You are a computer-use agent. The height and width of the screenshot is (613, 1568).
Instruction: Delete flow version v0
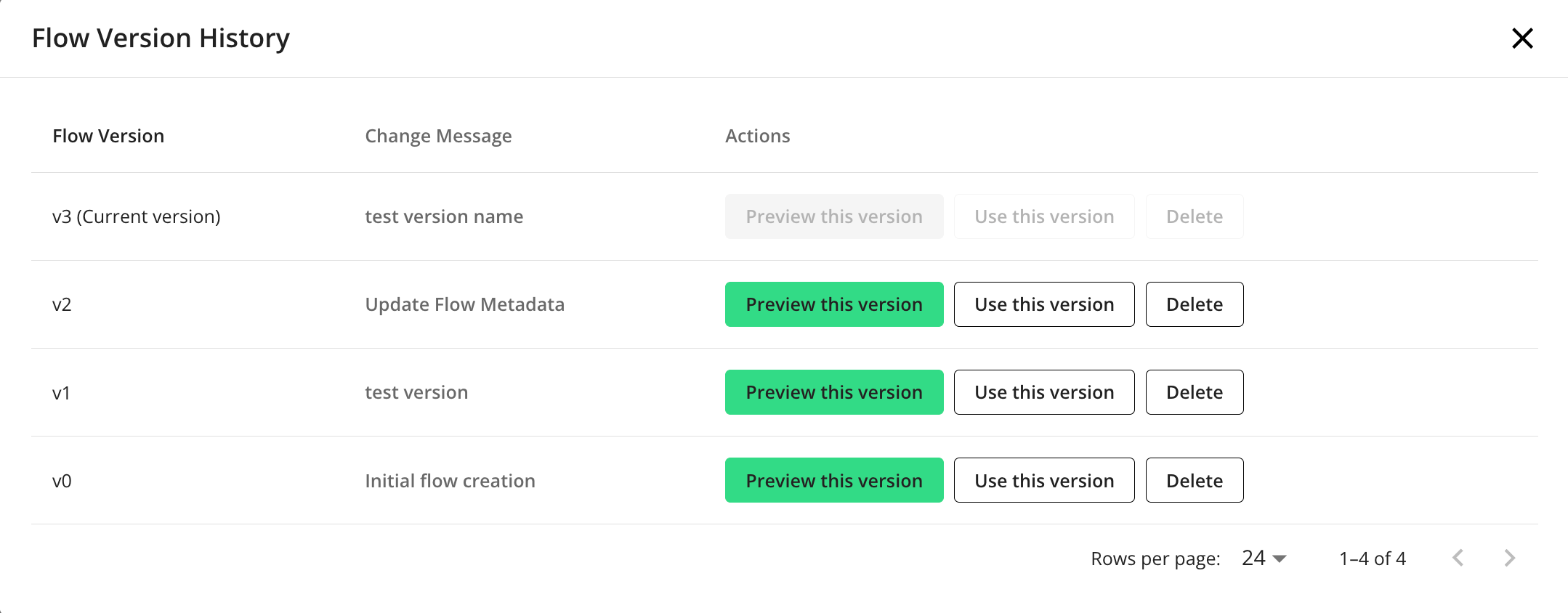coord(1194,480)
